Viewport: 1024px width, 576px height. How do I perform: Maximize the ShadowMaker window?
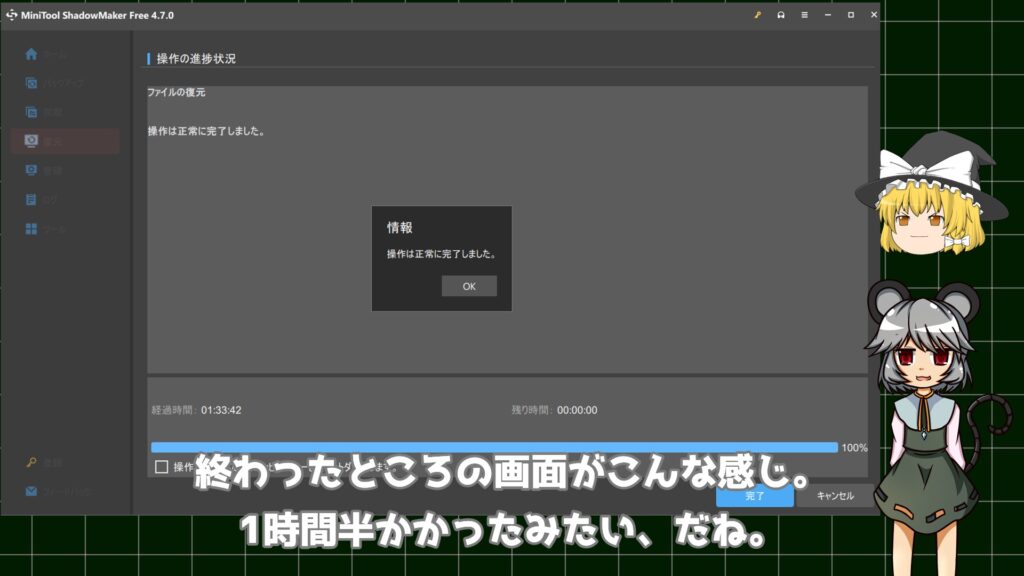(x=851, y=15)
